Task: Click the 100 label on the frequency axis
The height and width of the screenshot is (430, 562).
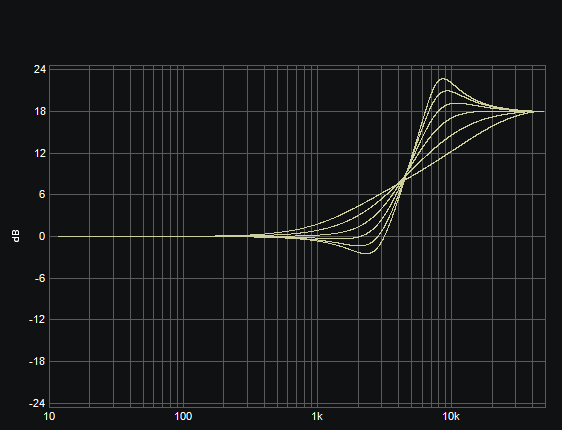Action: [x=183, y=416]
